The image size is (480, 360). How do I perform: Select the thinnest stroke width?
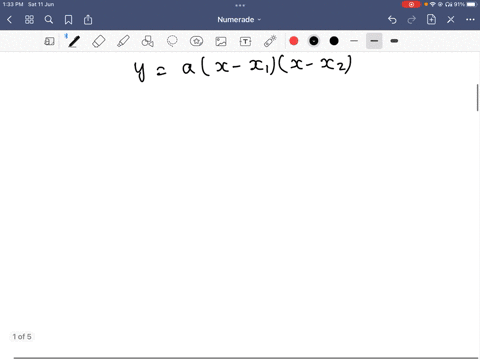tap(354, 41)
